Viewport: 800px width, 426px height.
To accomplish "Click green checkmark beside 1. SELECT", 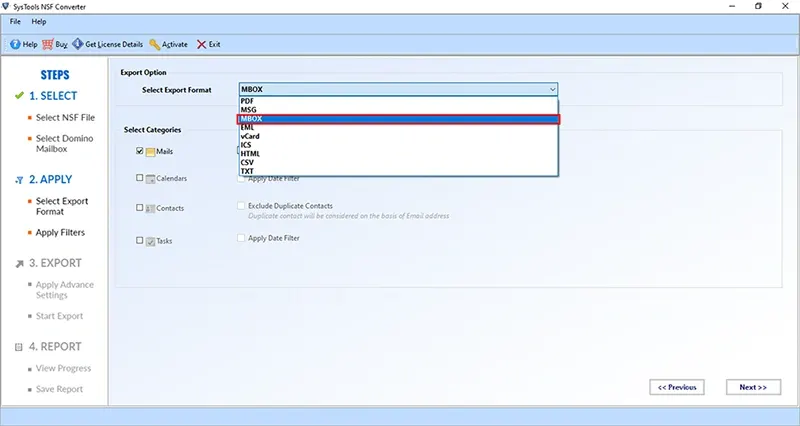I will point(19,95).
